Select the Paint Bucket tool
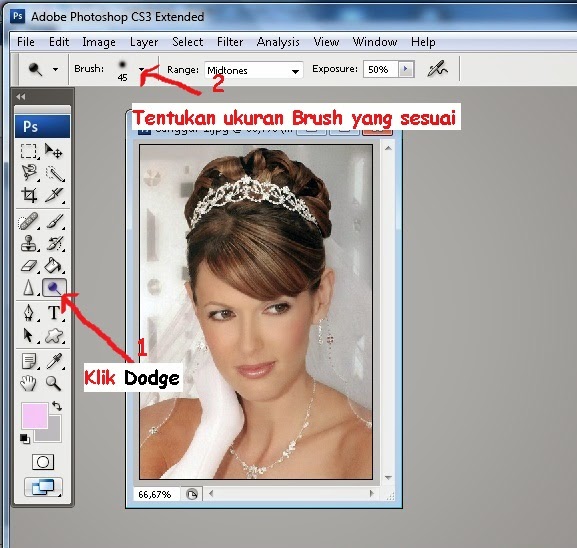577x548 pixels. [x=54, y=265]
